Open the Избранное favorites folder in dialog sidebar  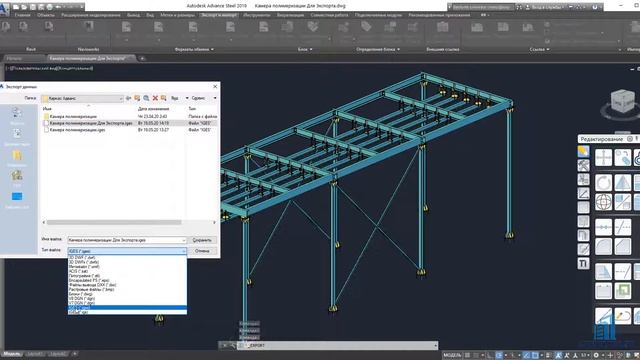pyautogui.click(x=17, y=158)
